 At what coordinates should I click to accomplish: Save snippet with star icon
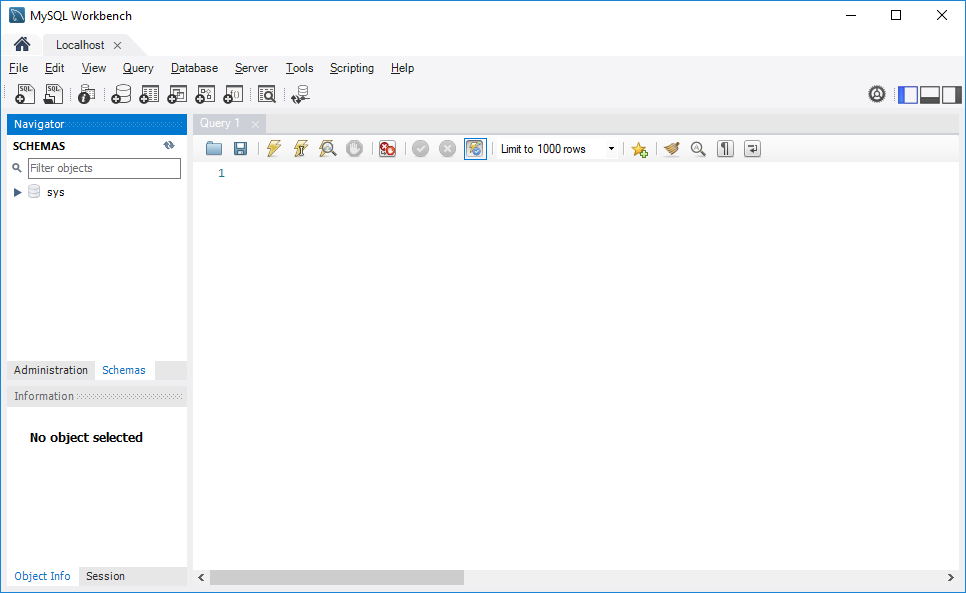639,149
